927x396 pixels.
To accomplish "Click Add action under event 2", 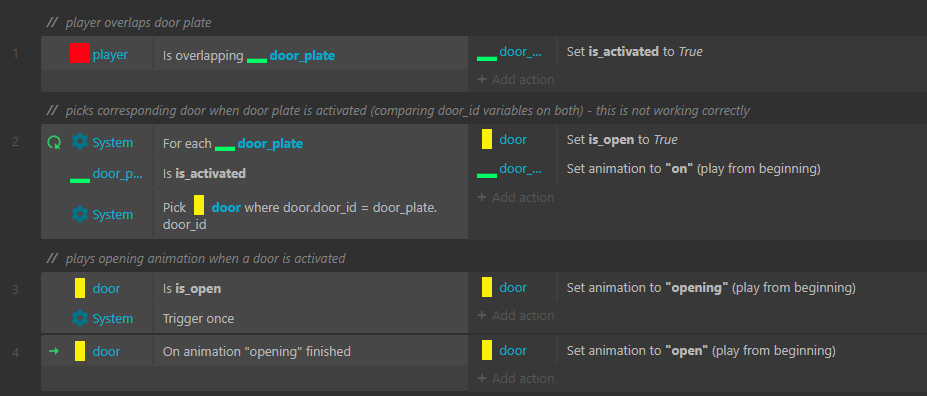I will 516,197.
